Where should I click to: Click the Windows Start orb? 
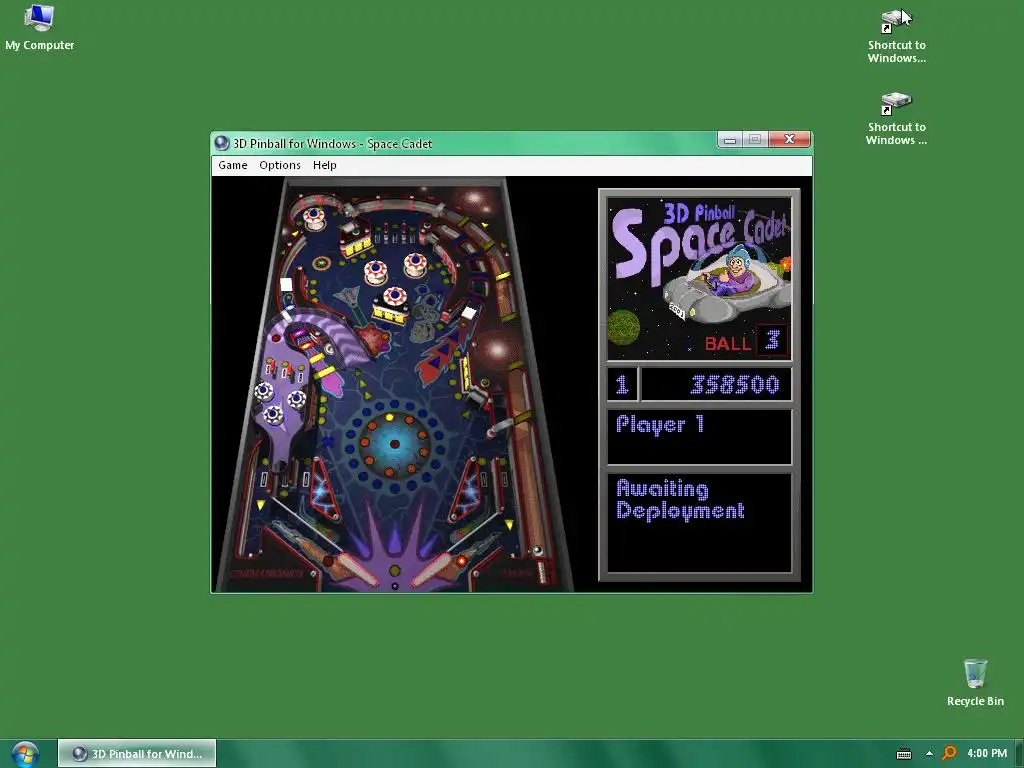tap(24, 754)
